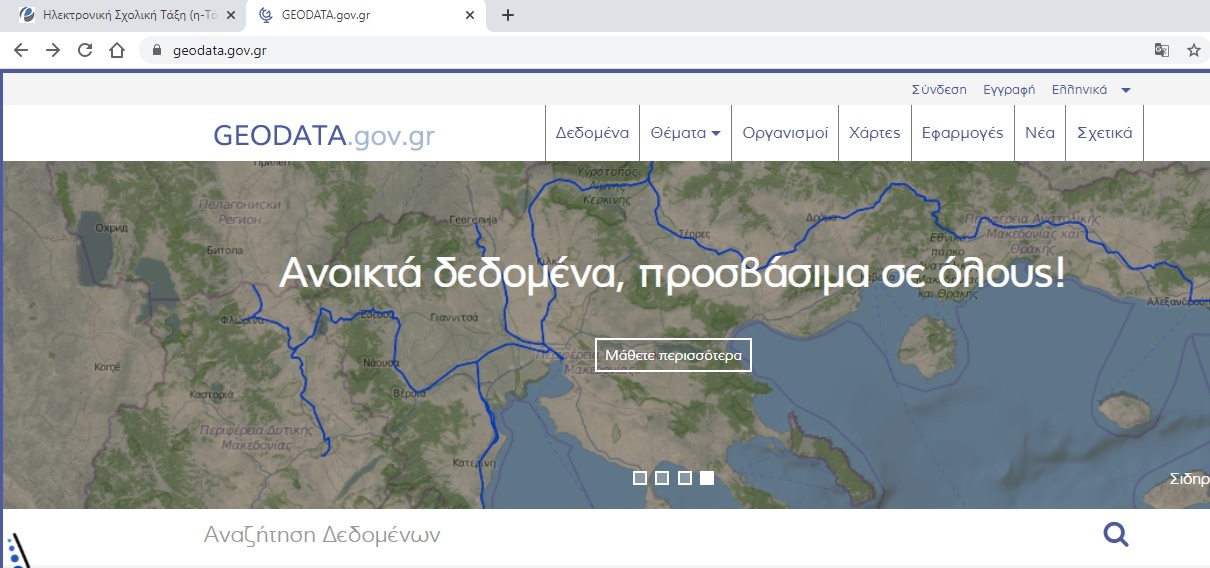Select the GEODATA.gov.gr browser tab
This screenshot has height=568, width=1210.
pos(365,15)
